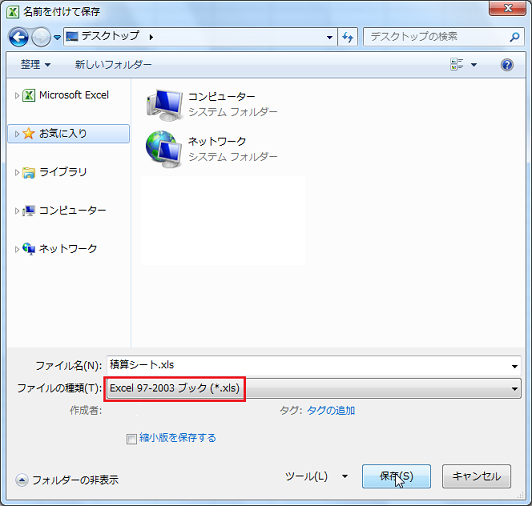Open the view options dropdown arrow
This screenshot has height=506, width=532.
tap(474, 64)
